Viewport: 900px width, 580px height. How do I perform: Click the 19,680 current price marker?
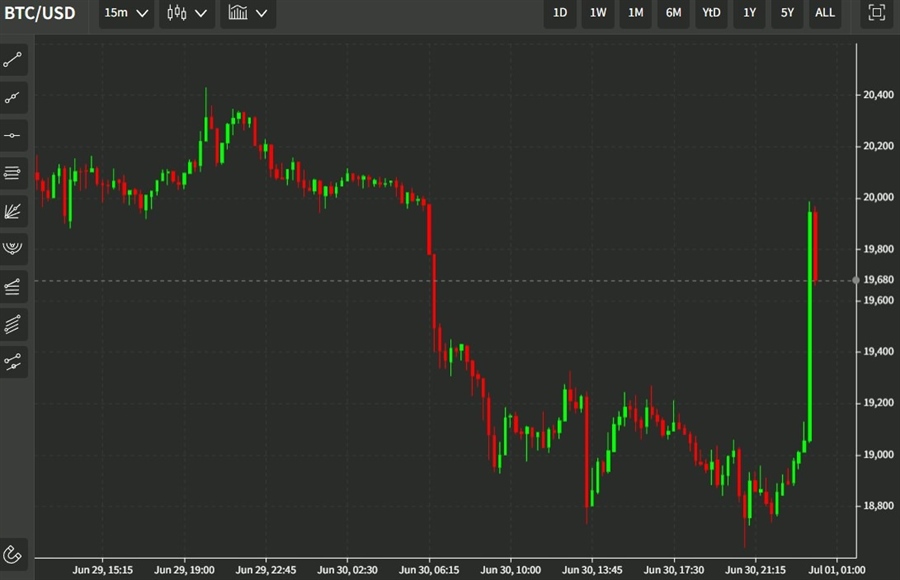coord(878,280)
